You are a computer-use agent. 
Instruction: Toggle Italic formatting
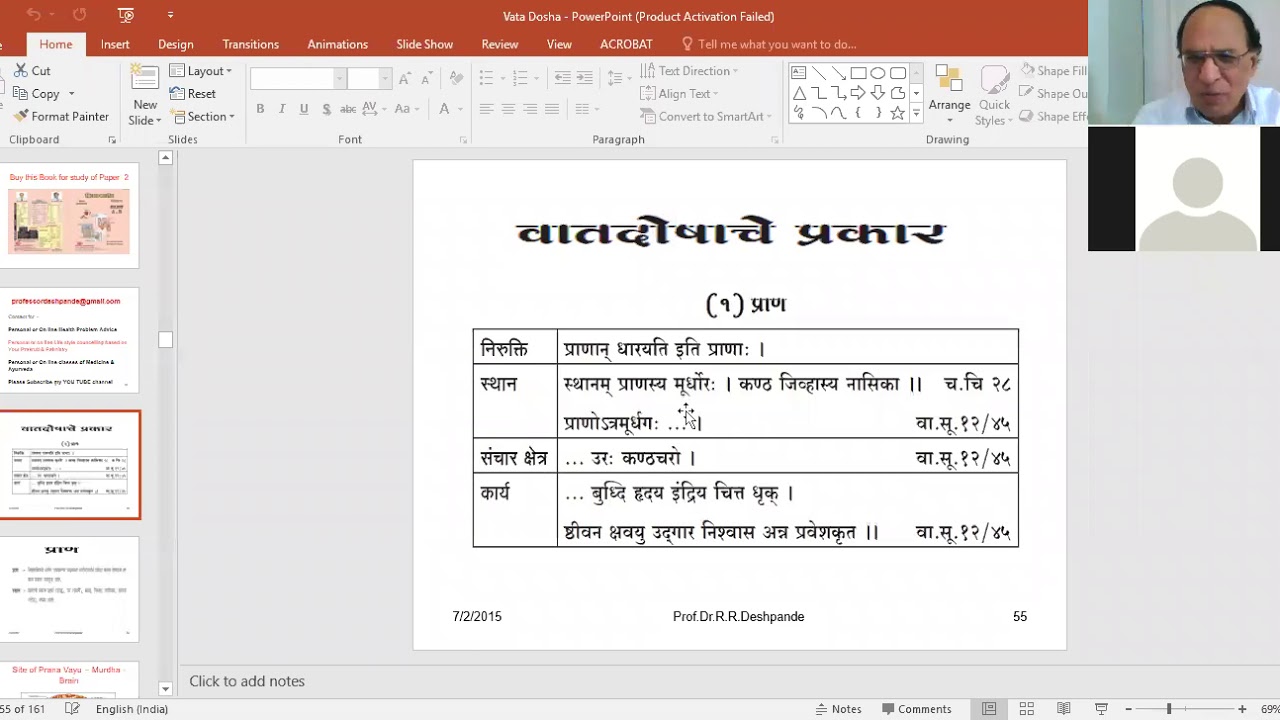(x=282, y=109)
